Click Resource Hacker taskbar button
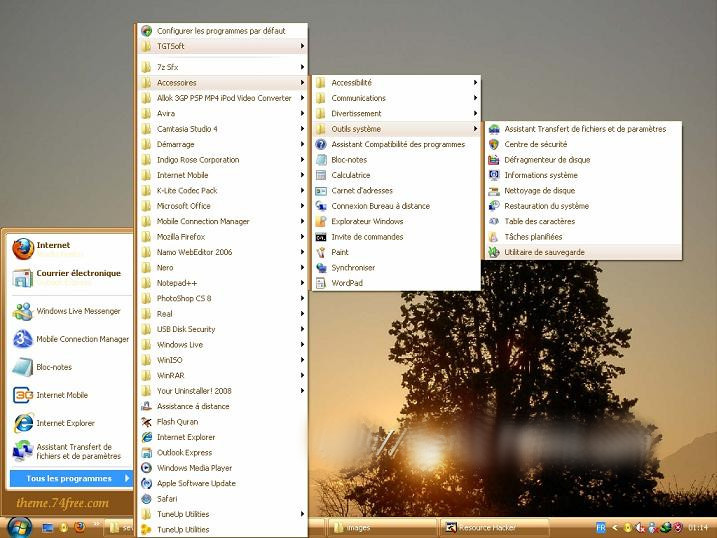Screen dimensions: 717x538 [493, 527]
